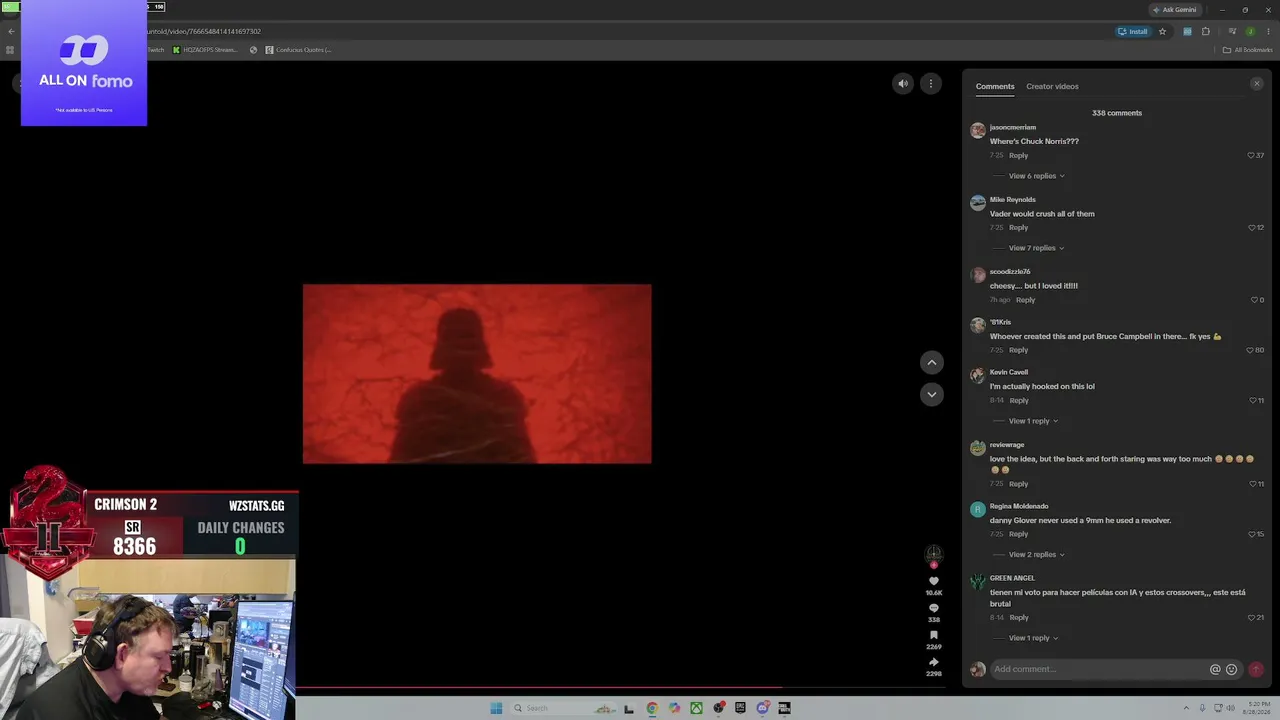
Task: Open Epic Games Launcher from the taskbar
Action: pyautogui.click(x=740, y=708)
